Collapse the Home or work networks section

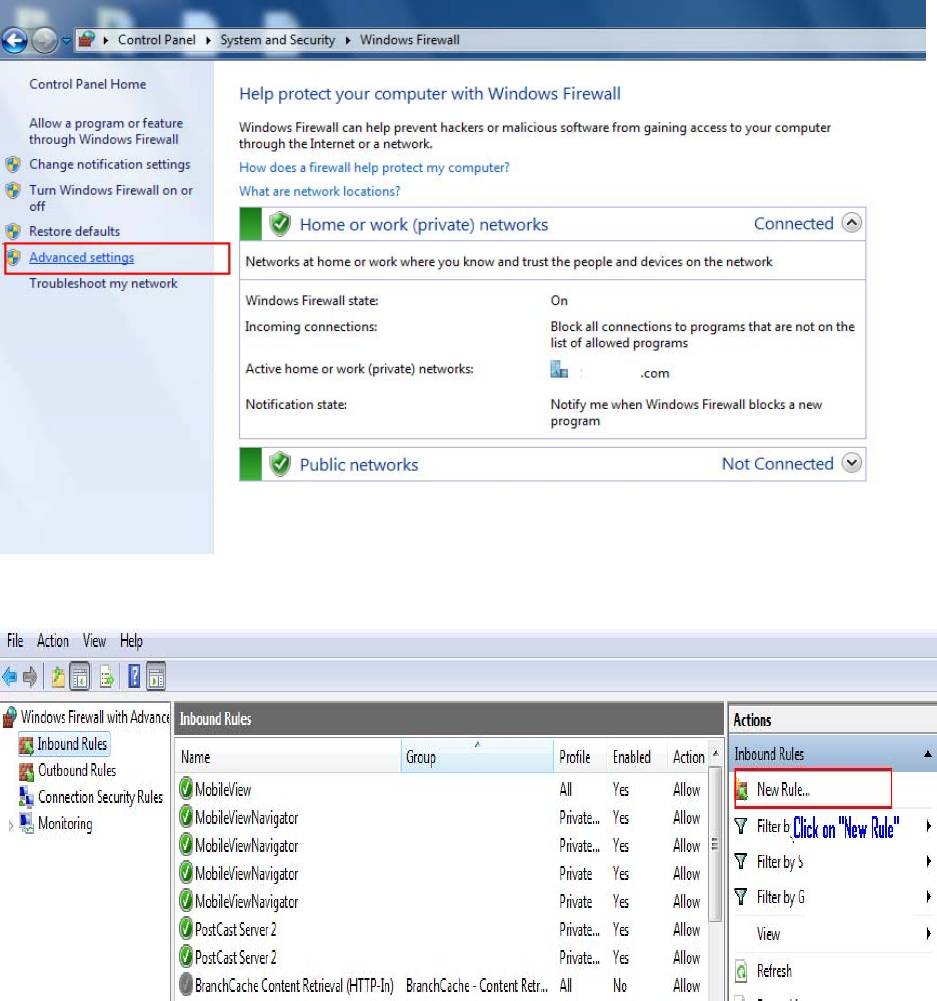pos(851,223)
